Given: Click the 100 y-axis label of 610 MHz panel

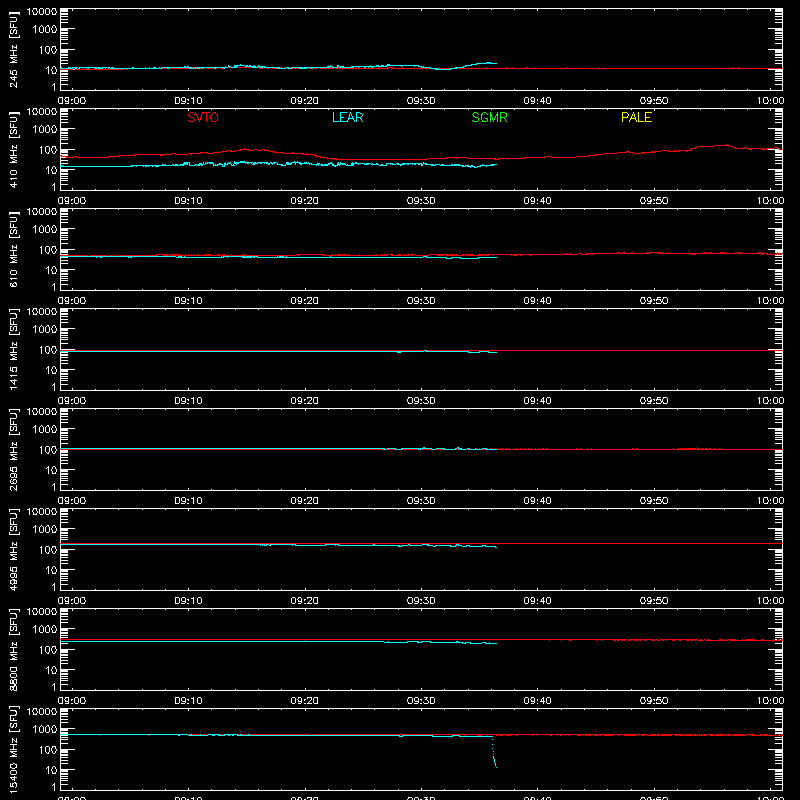Looking at the screenshot, I should (48, 250).
